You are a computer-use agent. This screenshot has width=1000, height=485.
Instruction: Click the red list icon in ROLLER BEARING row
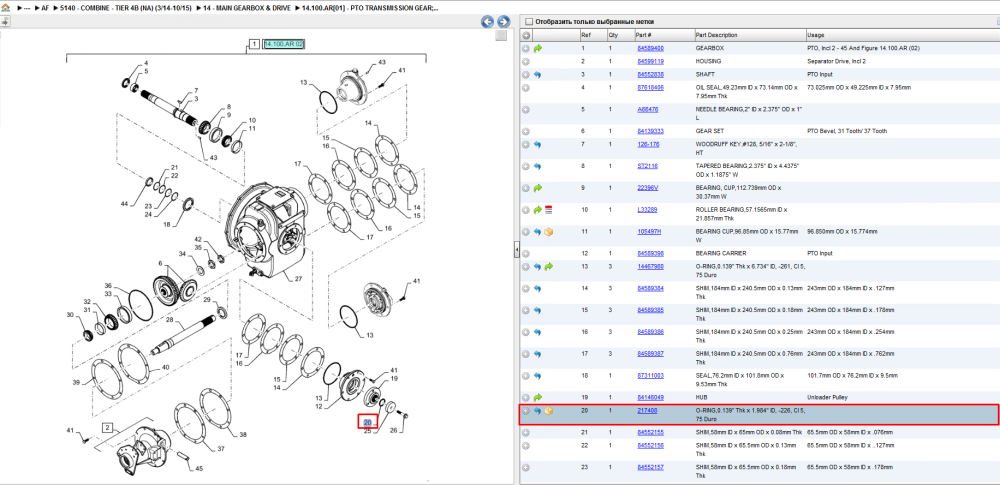click(x=548, y=210)
